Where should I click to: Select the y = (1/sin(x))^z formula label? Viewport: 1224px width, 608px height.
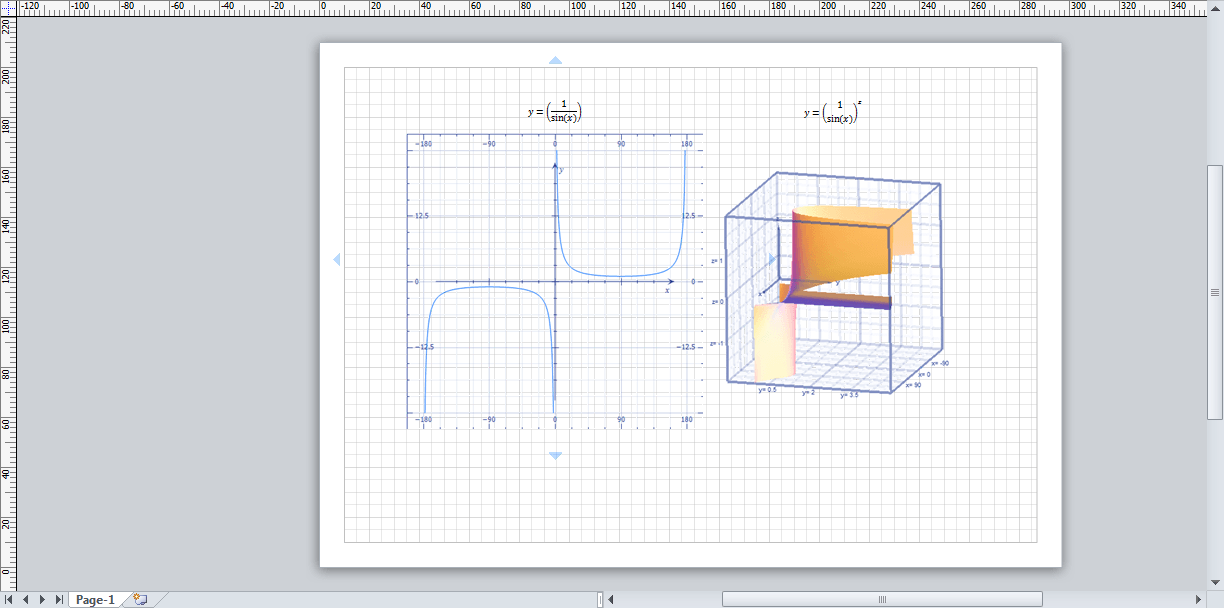pos(833,112)
